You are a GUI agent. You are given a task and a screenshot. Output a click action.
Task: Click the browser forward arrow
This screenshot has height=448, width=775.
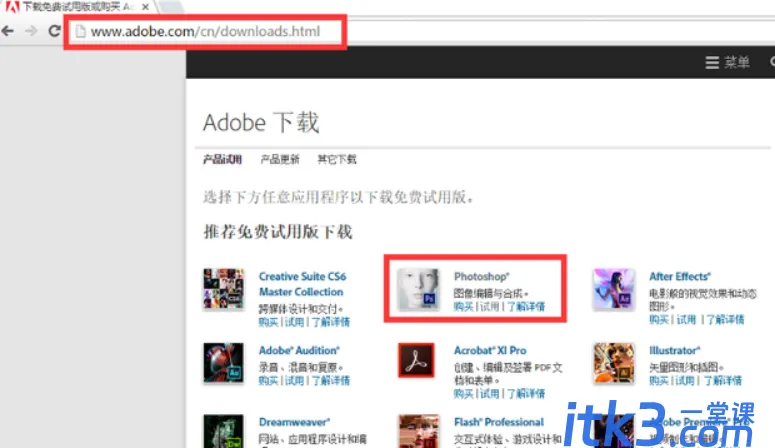(x=31, y=31)
